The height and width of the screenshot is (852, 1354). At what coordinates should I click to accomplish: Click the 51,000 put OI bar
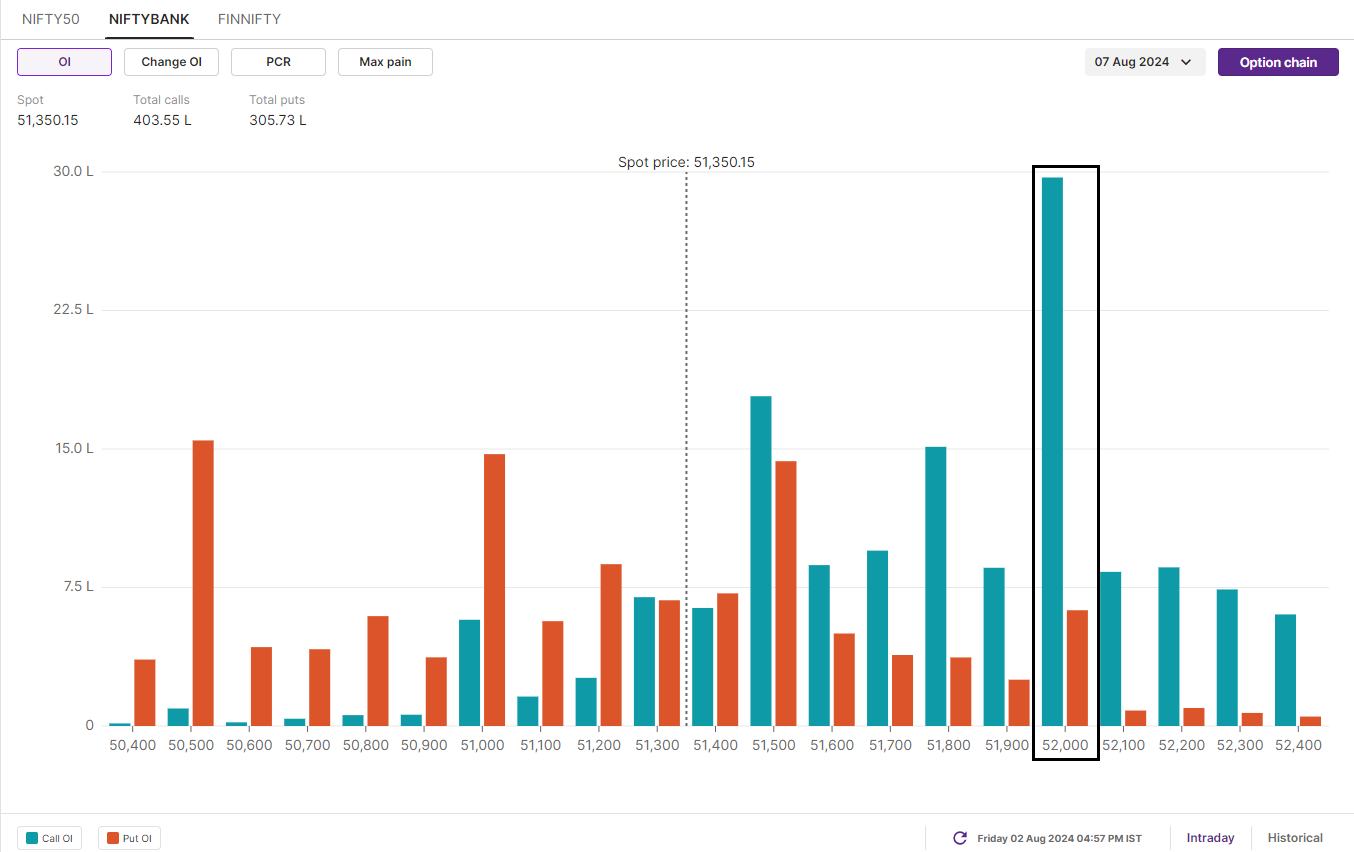pyautogui.click(x=494, y=590)
